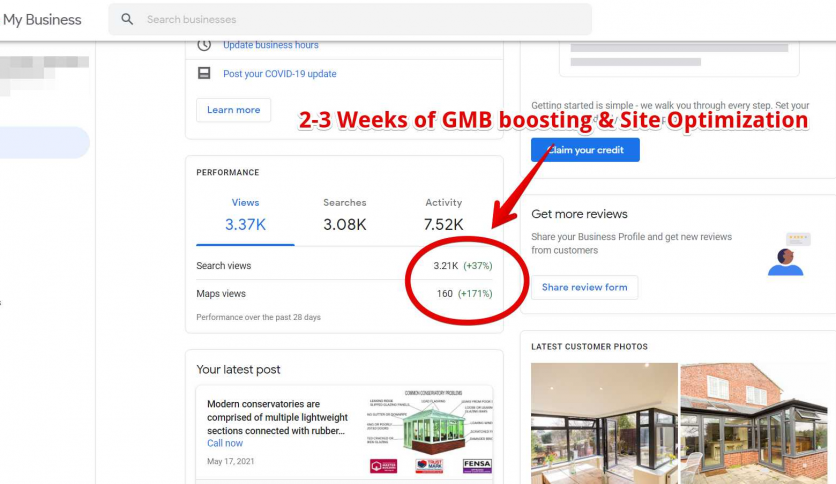
Task: Click the post icon beside COVID-19 update
Action: tap(204, 73)
